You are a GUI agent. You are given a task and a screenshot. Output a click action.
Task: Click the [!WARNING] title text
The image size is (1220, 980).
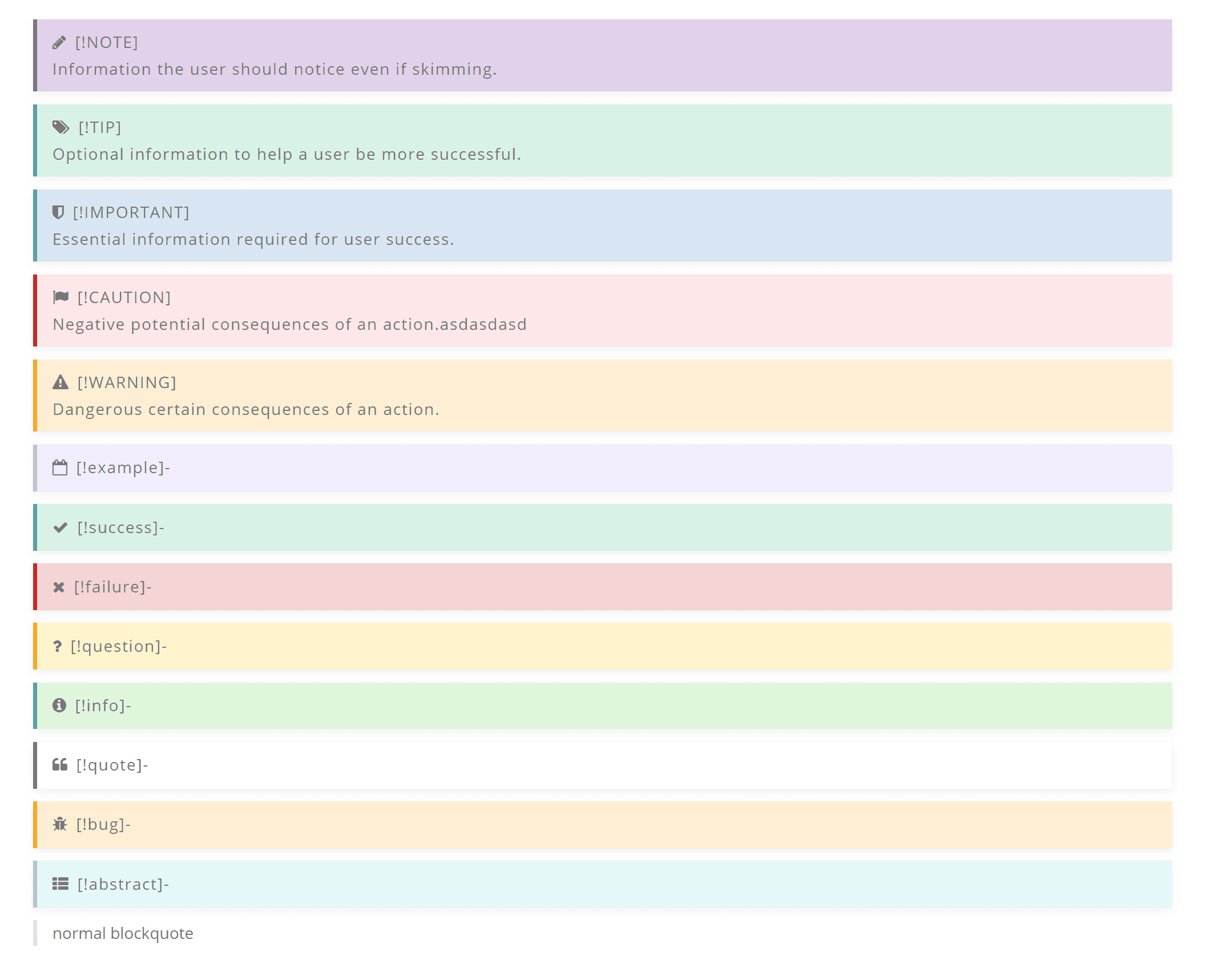pyautogui.click(x=127, y=382)
